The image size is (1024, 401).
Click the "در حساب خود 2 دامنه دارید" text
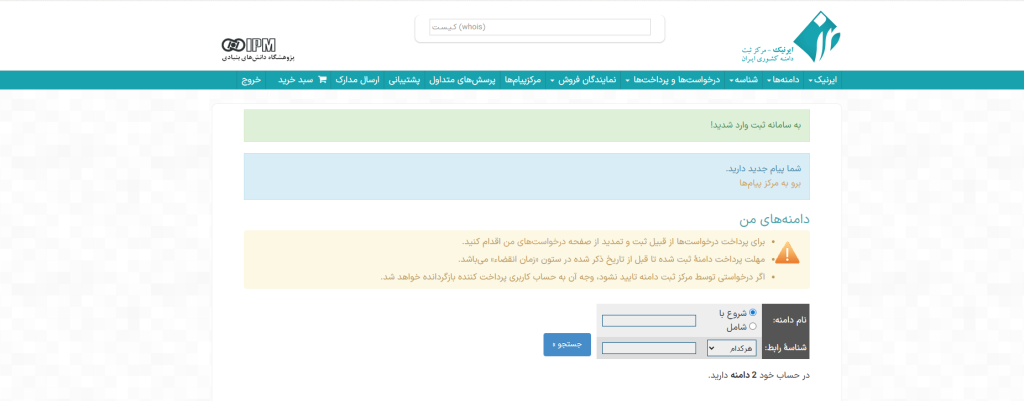tap(759, 376)
